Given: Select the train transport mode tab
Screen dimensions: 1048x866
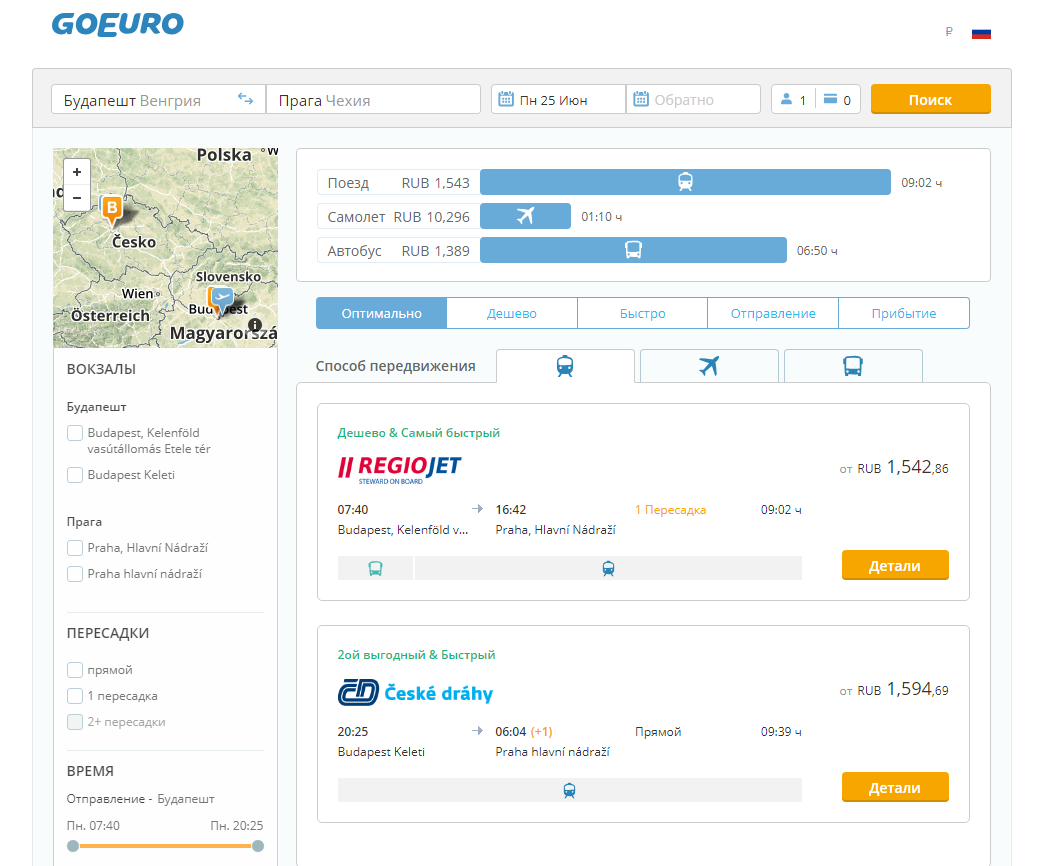Looking at the screenshot, I should coord(565,366).
